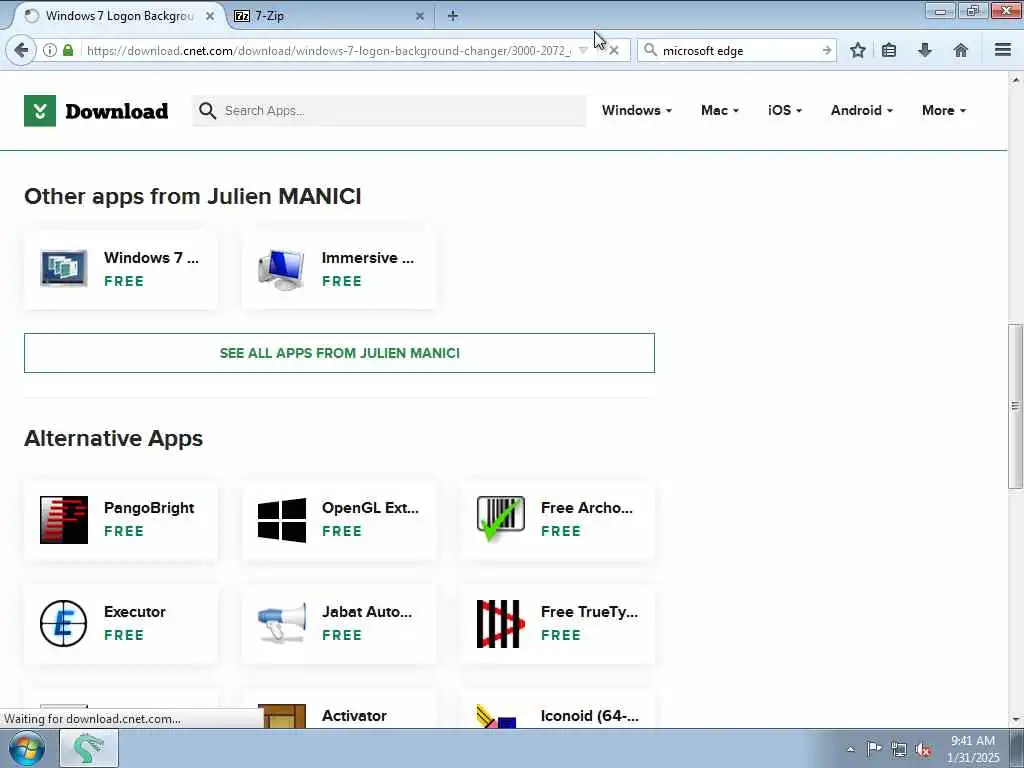Click the browser URL address bar

pyautogui.click(x=328, y=50)
